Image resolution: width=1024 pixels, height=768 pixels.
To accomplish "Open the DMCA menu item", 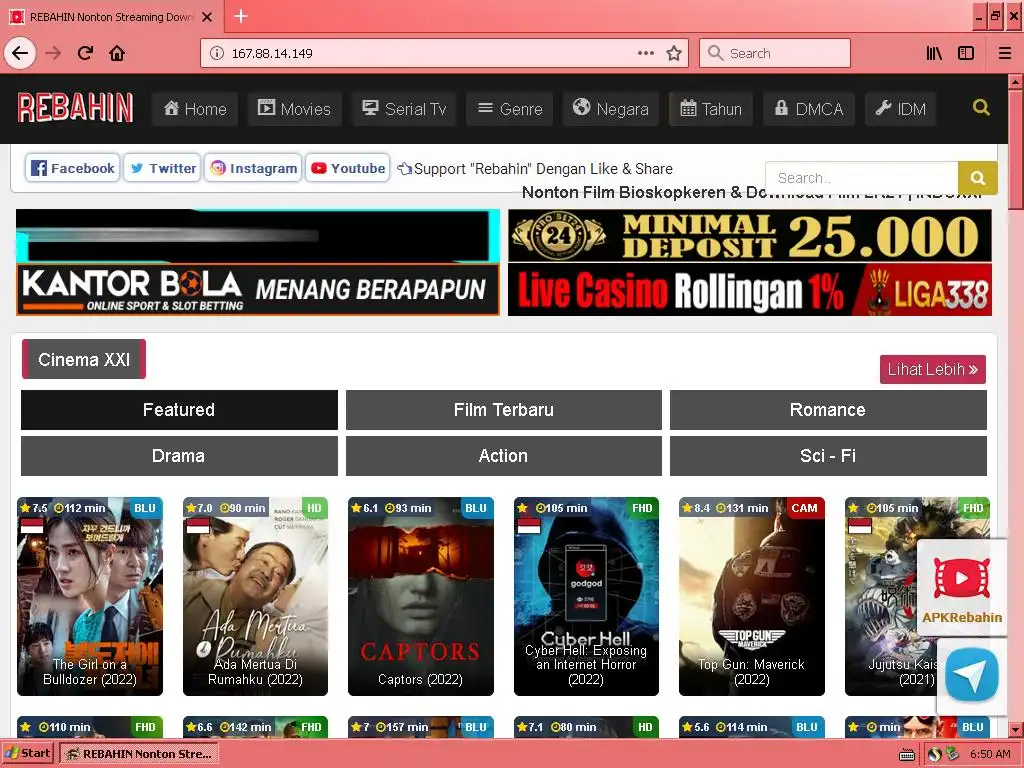I will pos(808,108).
